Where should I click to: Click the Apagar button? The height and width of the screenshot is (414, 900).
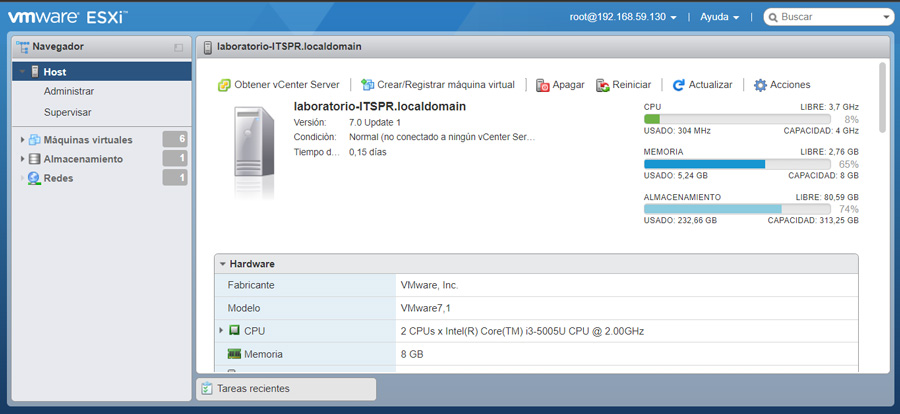560,85
